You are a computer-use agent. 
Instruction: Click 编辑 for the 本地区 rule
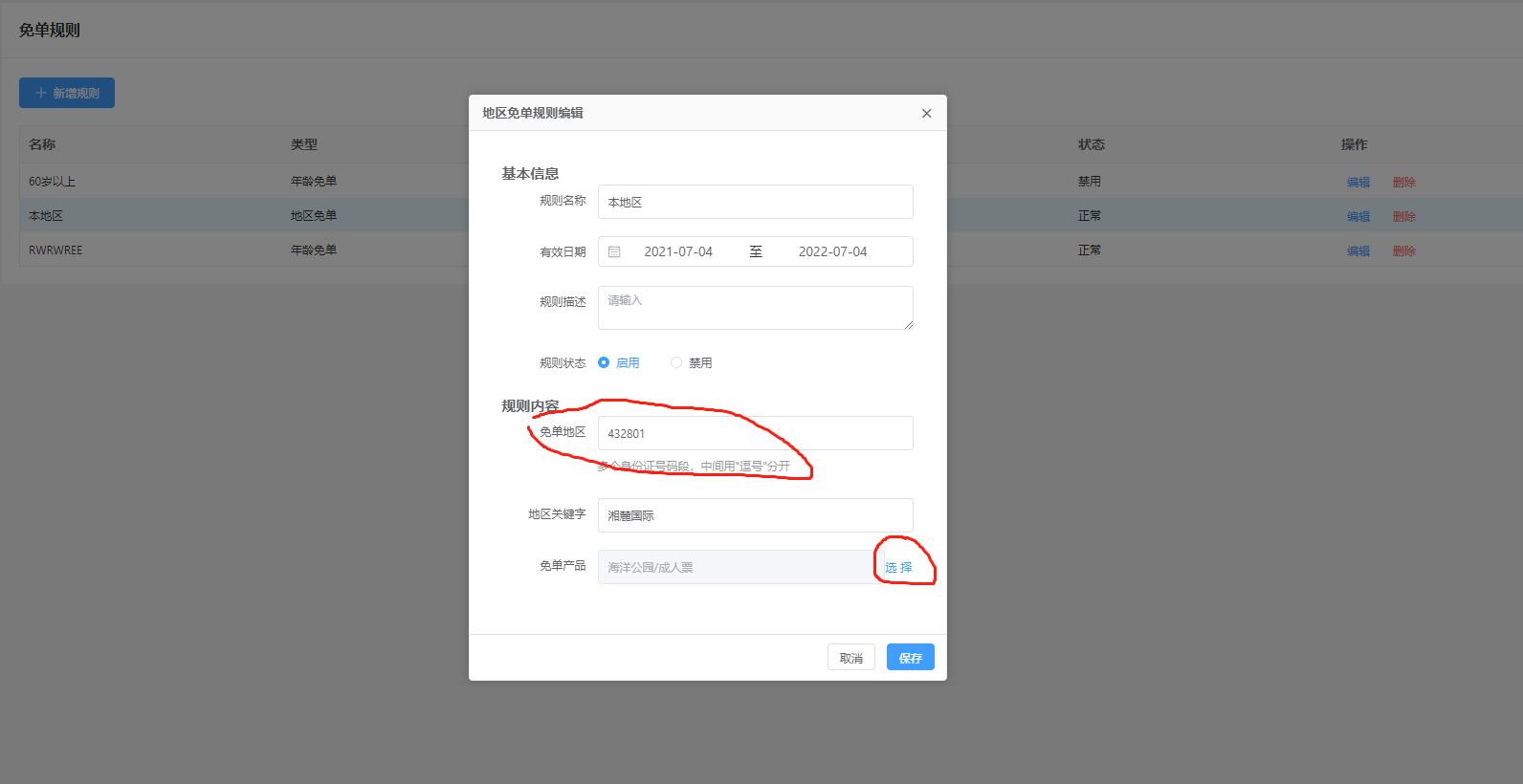[x=1358, y=217]
